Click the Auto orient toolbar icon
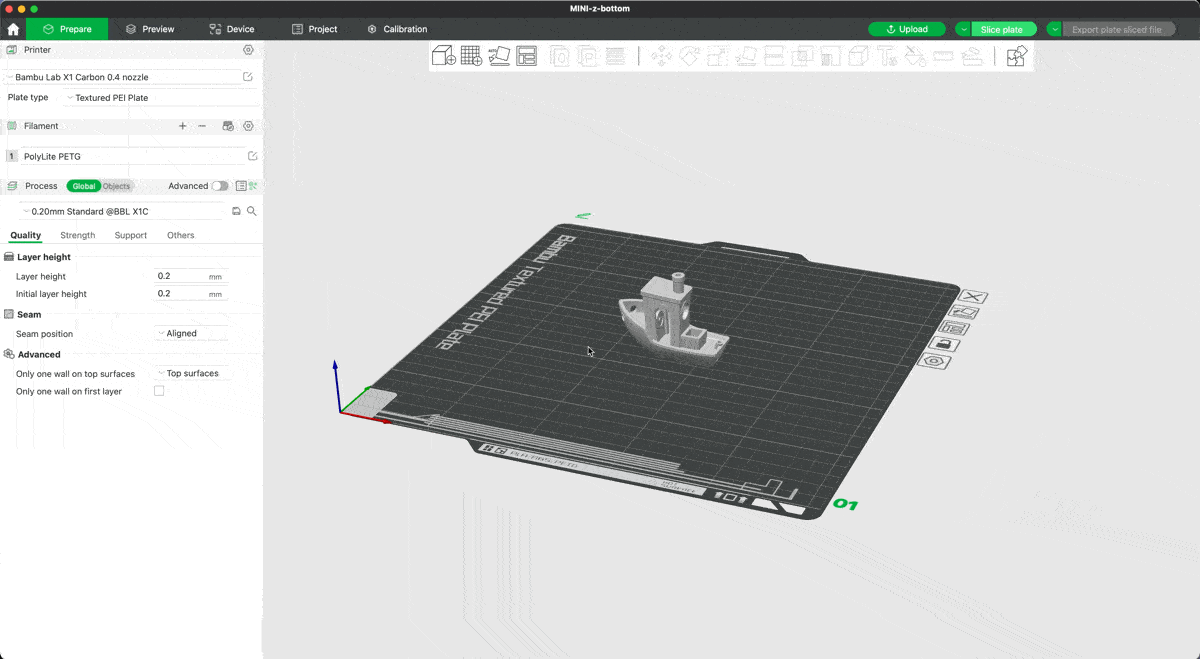 [x=499, y=56]
